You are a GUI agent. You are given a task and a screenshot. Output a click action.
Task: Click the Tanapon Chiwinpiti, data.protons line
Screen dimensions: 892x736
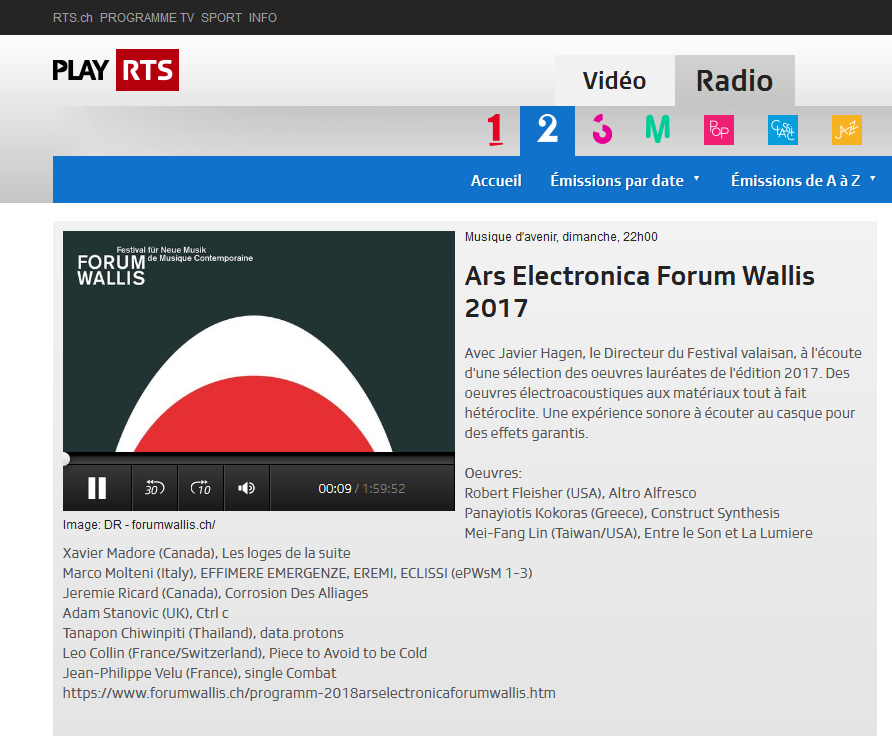pos(203,632)
